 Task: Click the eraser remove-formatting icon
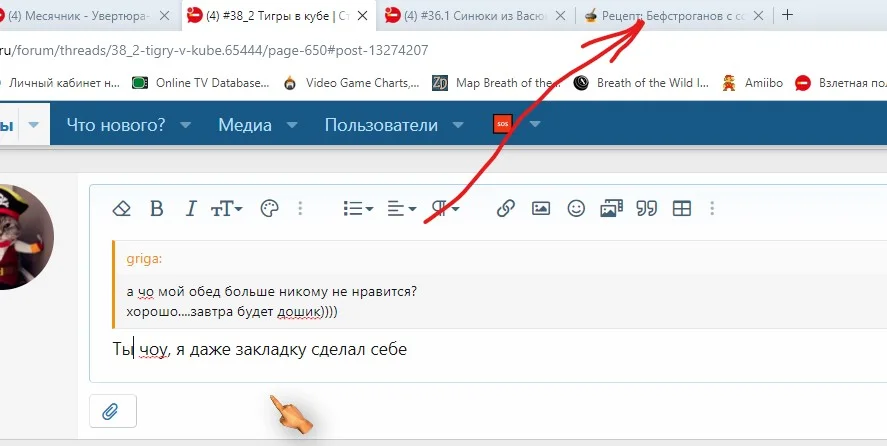(x=122, y=209)
